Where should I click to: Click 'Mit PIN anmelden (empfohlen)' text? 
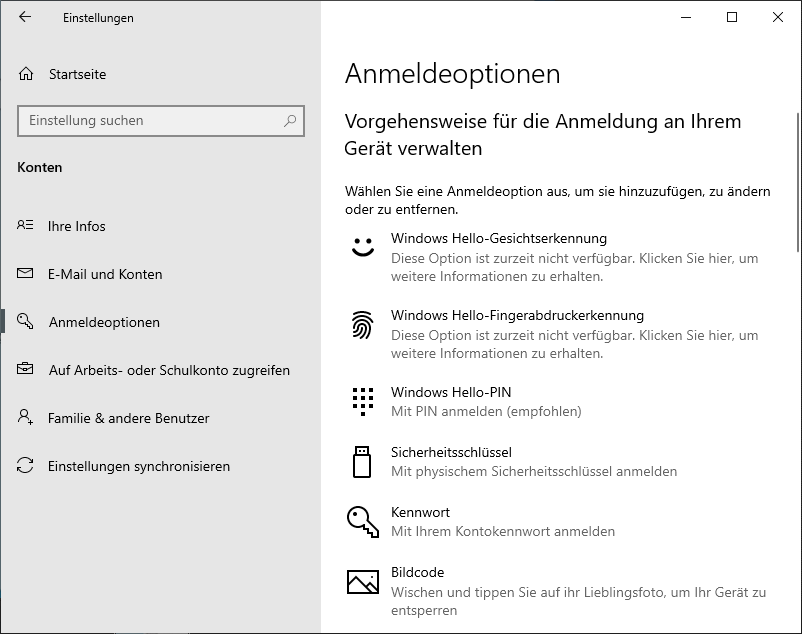486,412
